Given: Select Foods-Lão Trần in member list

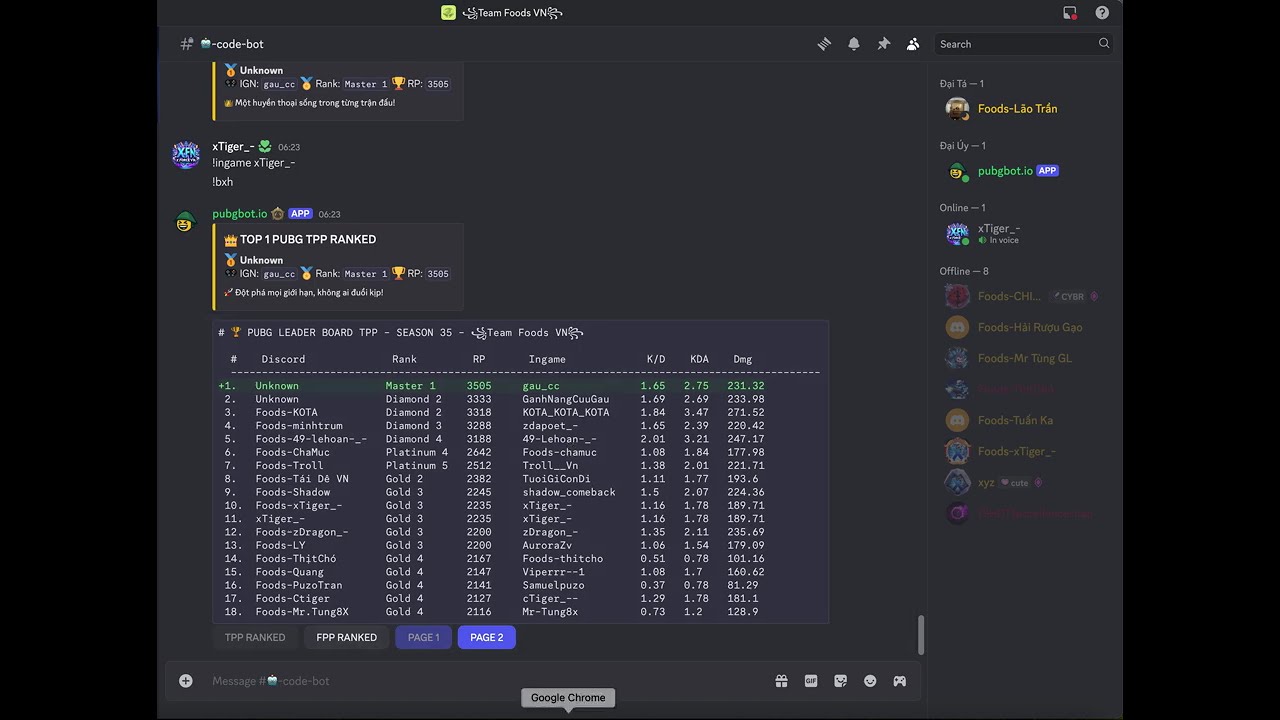Looking at the screenshot, I should [x=1017, y=109].
